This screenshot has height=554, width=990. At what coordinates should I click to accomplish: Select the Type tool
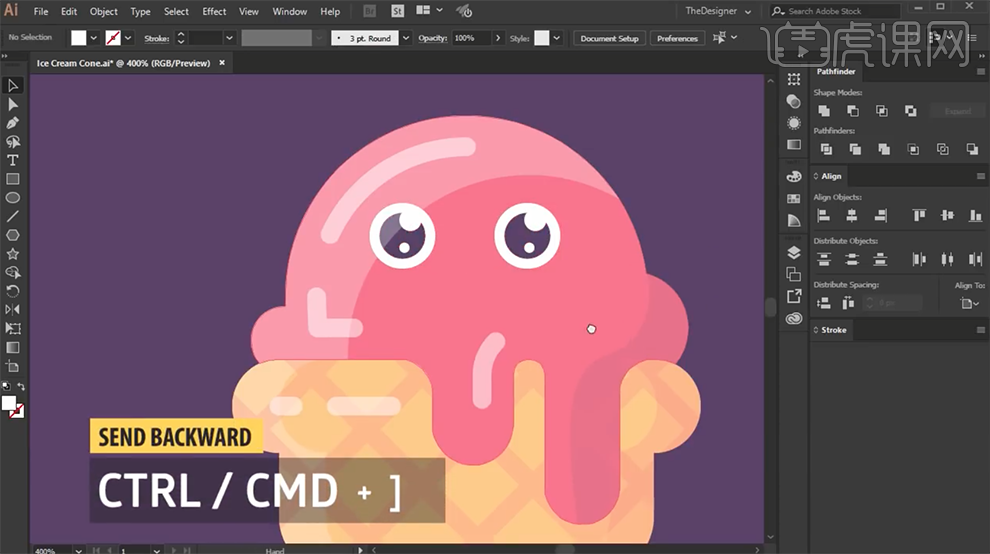tap(13, 160)
